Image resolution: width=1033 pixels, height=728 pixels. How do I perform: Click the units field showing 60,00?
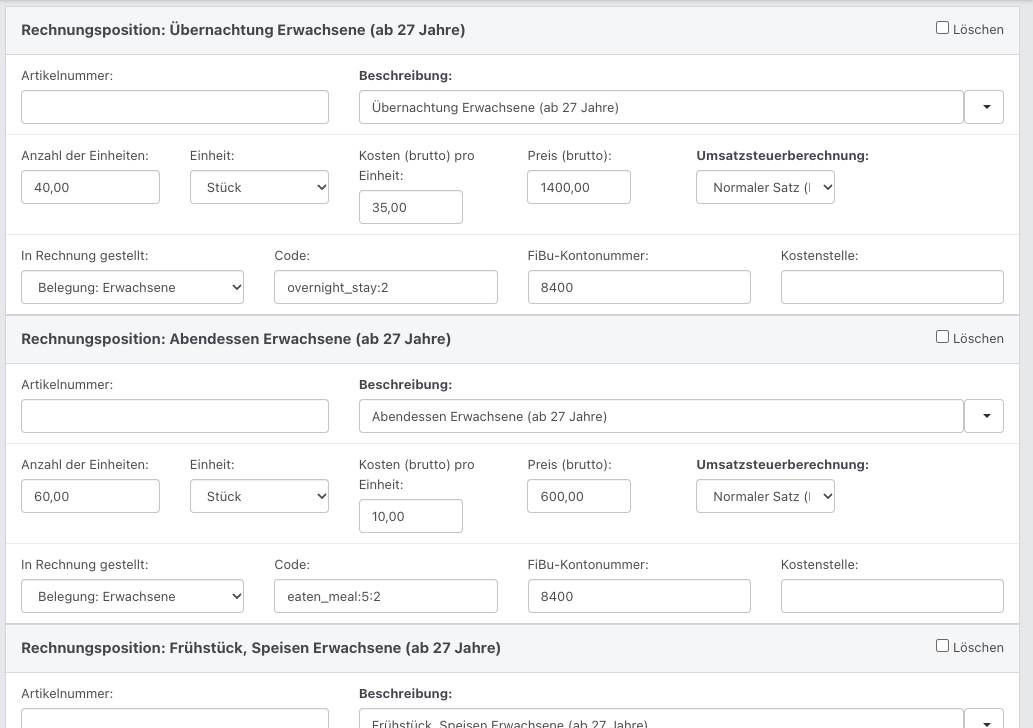tap(90, 496)
